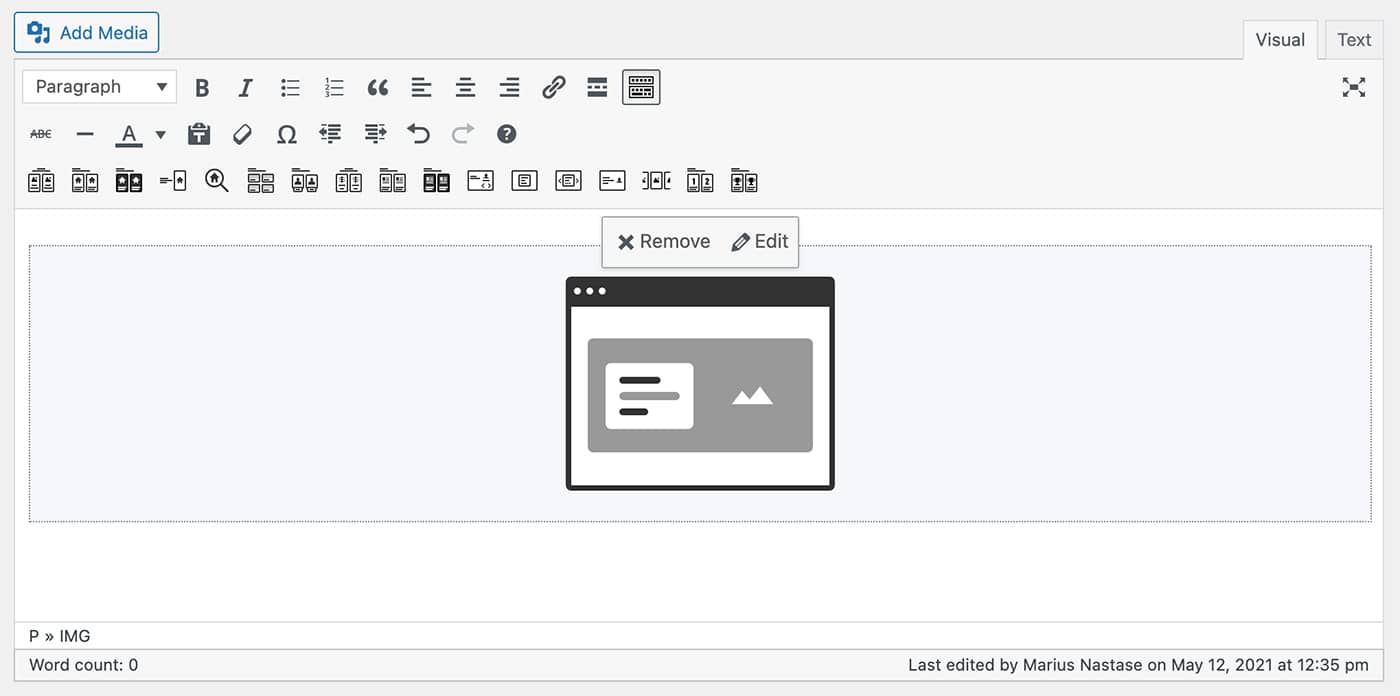Apply italic formatting

pos(245,88)
